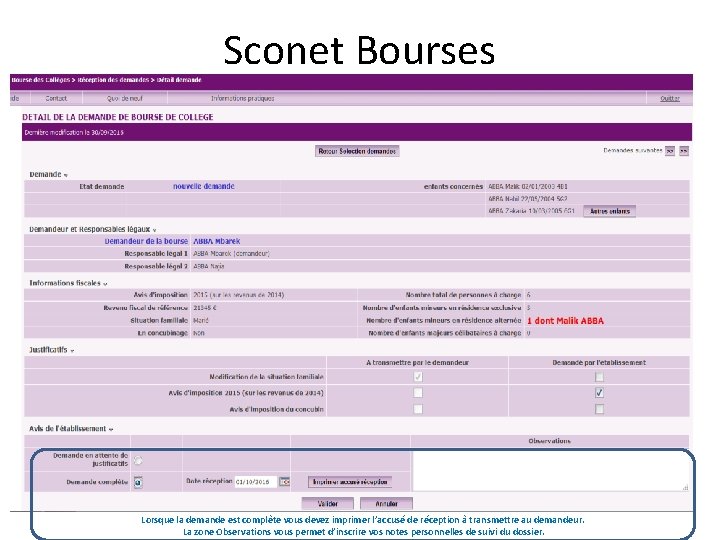Click the Annuler button
This screenshot has height=540, width=720.
point(386,504)
